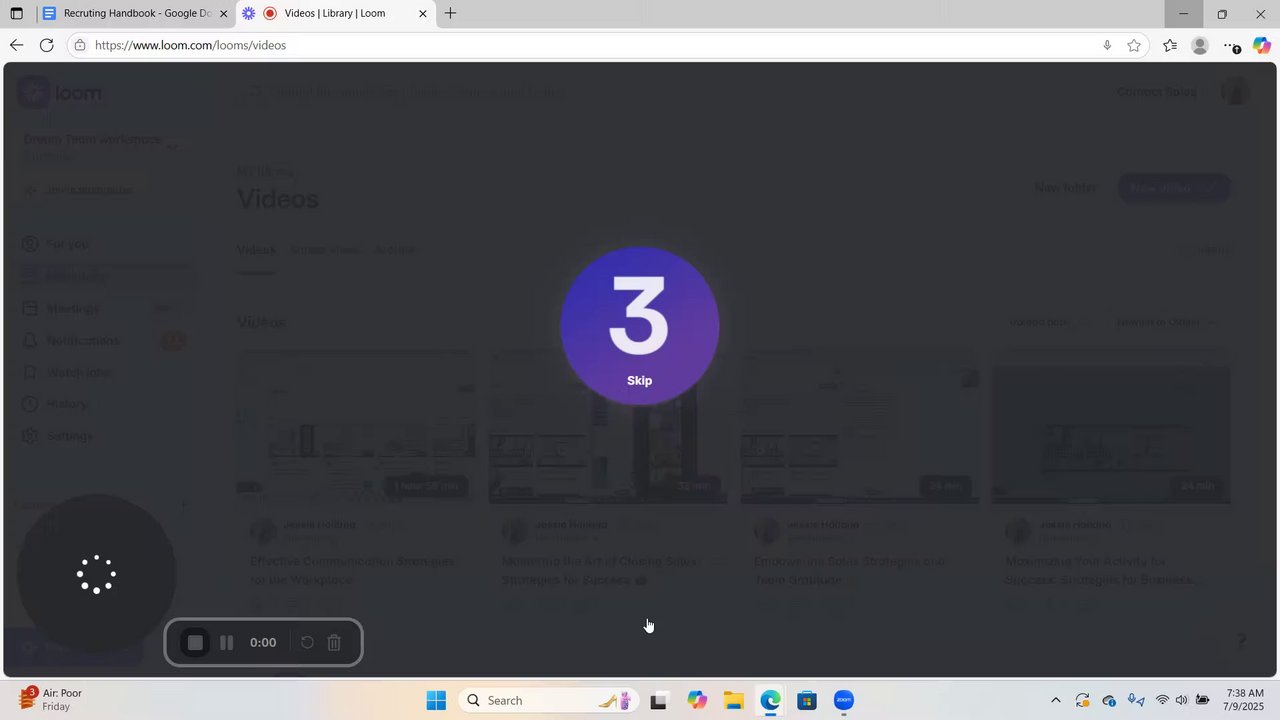Go back to the previous page

[x=16, y=45]
